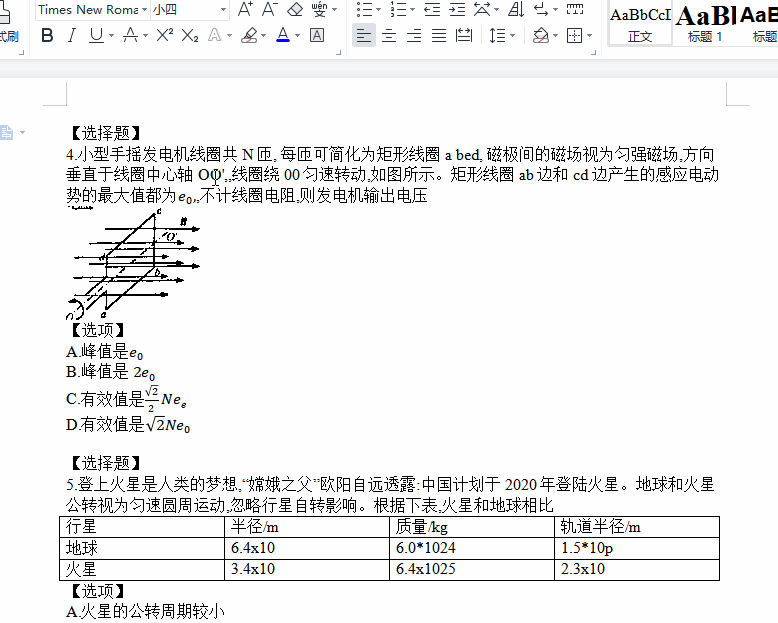
Task: Click the Show/Hide paragraph marks icon
Action: click(x=541, y=9)
